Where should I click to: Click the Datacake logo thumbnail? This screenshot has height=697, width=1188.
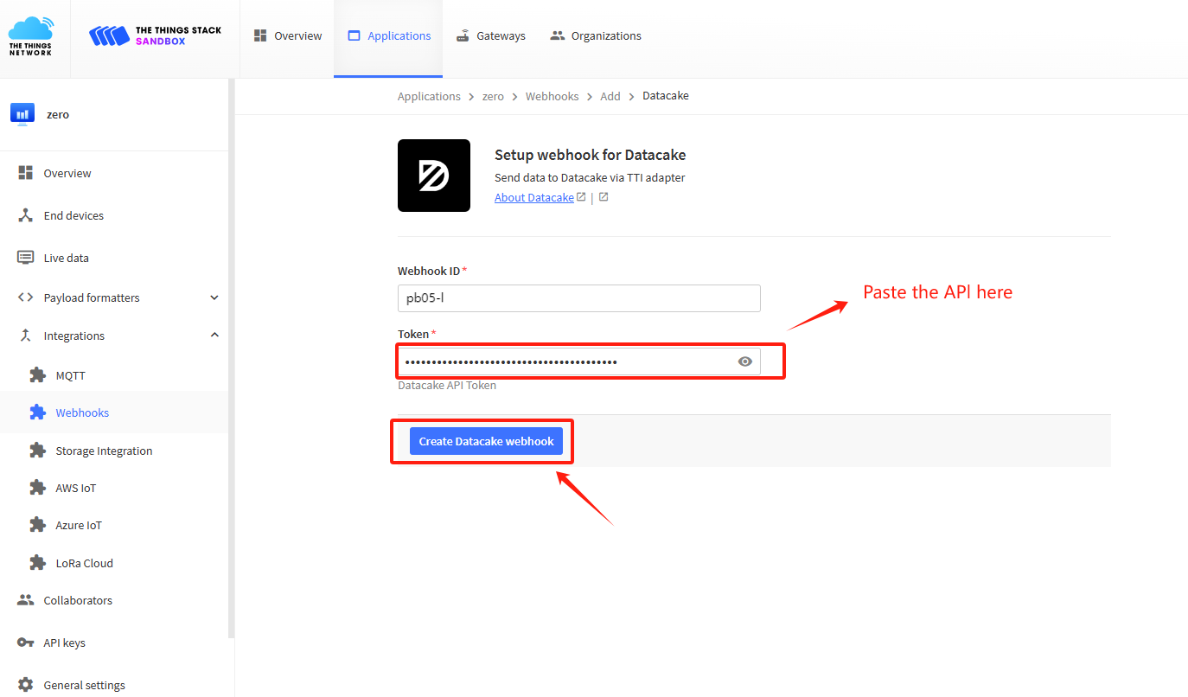[x=434, y=175]
